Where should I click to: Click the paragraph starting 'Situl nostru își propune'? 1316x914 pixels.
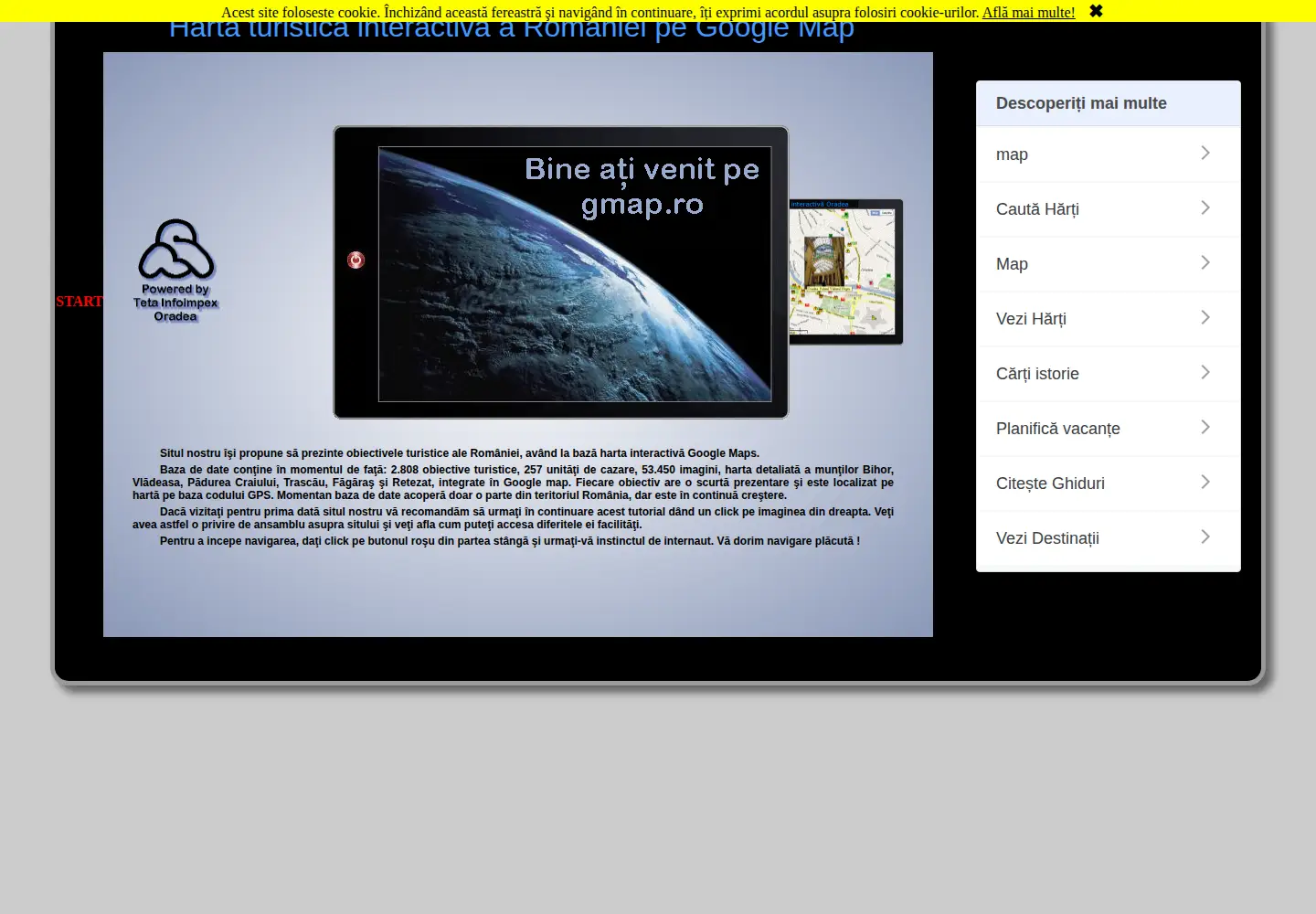coord(460,453)
